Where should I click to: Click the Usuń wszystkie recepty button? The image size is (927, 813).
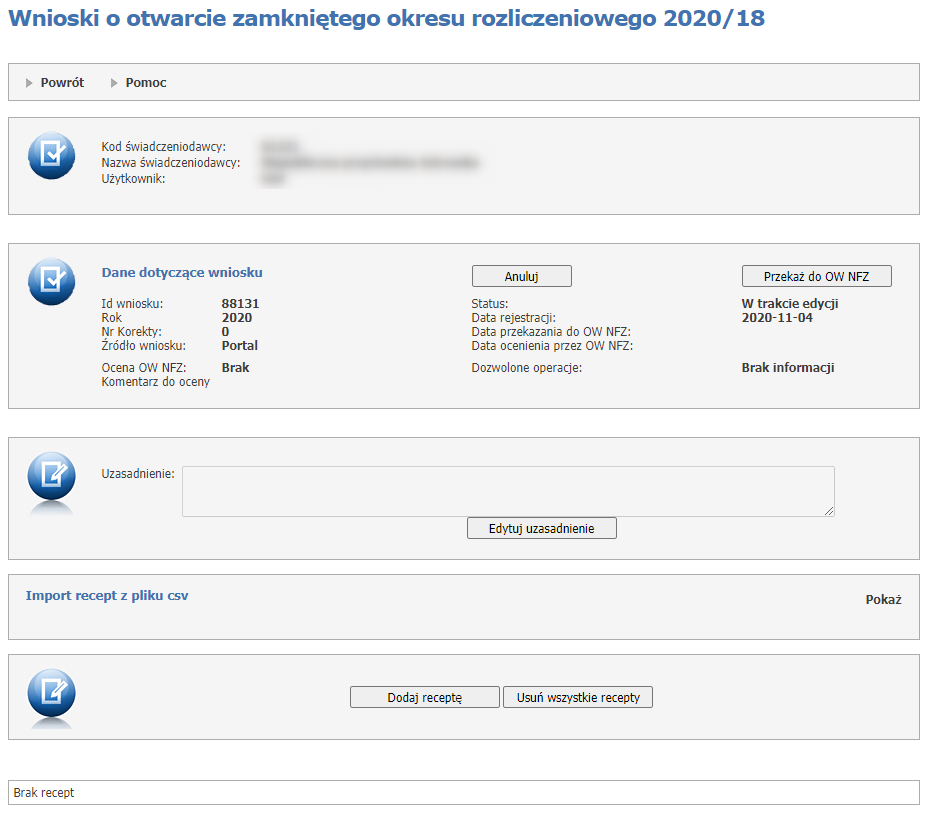point(577,697)
